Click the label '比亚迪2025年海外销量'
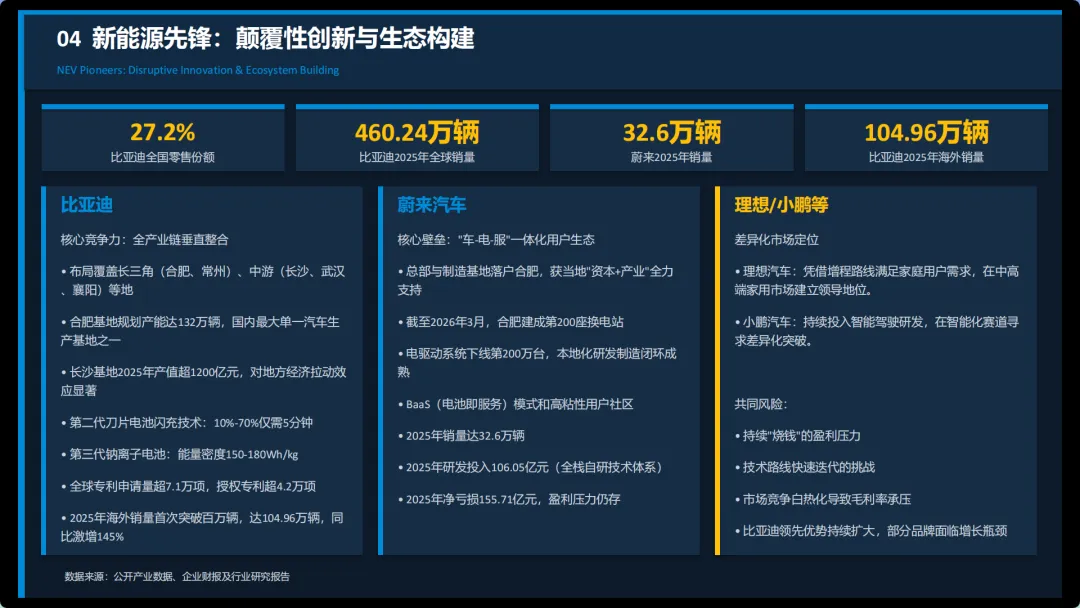 (926, 157)
